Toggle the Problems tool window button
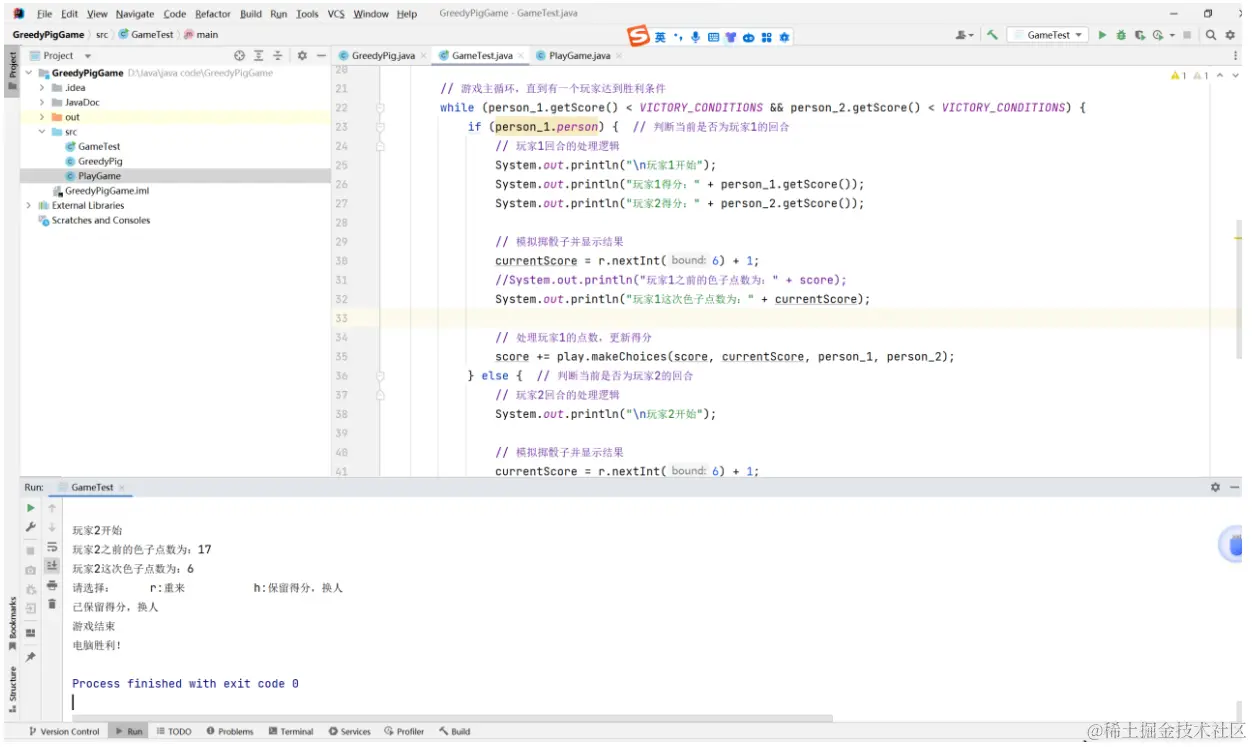 (x=231, y=731)
